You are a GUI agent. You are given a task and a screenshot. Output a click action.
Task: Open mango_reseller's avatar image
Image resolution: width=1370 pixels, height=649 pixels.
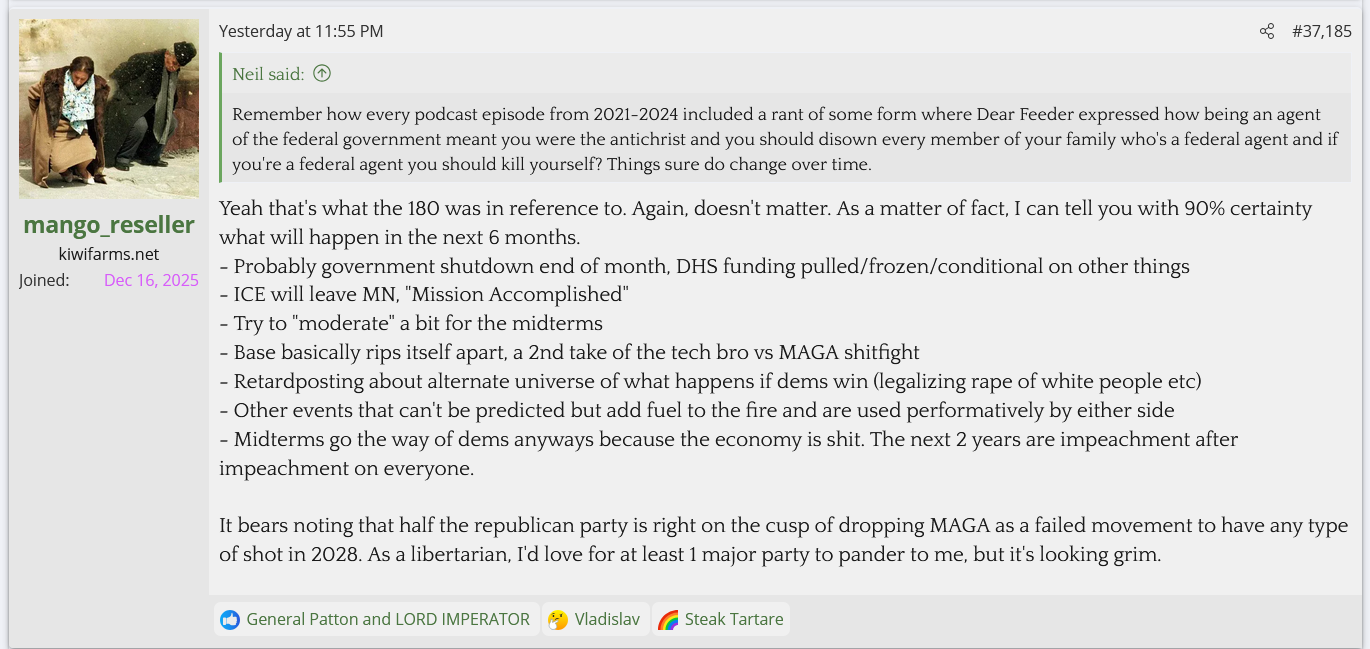pos(109,108)
